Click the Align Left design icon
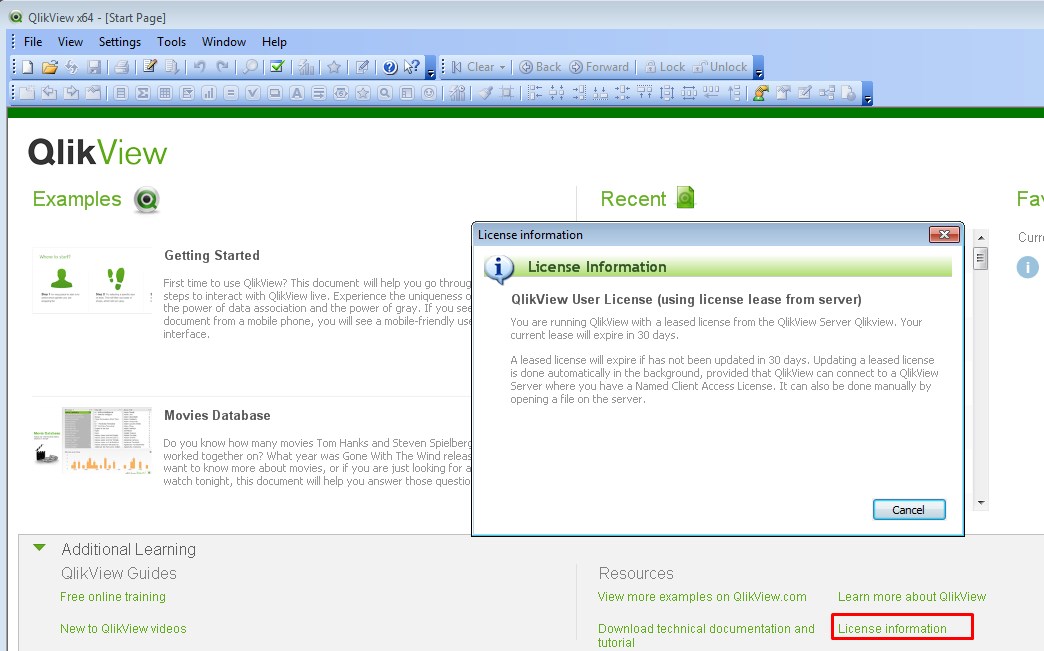The height and width of the screenshot is (651, 1044). coord(535,93)
